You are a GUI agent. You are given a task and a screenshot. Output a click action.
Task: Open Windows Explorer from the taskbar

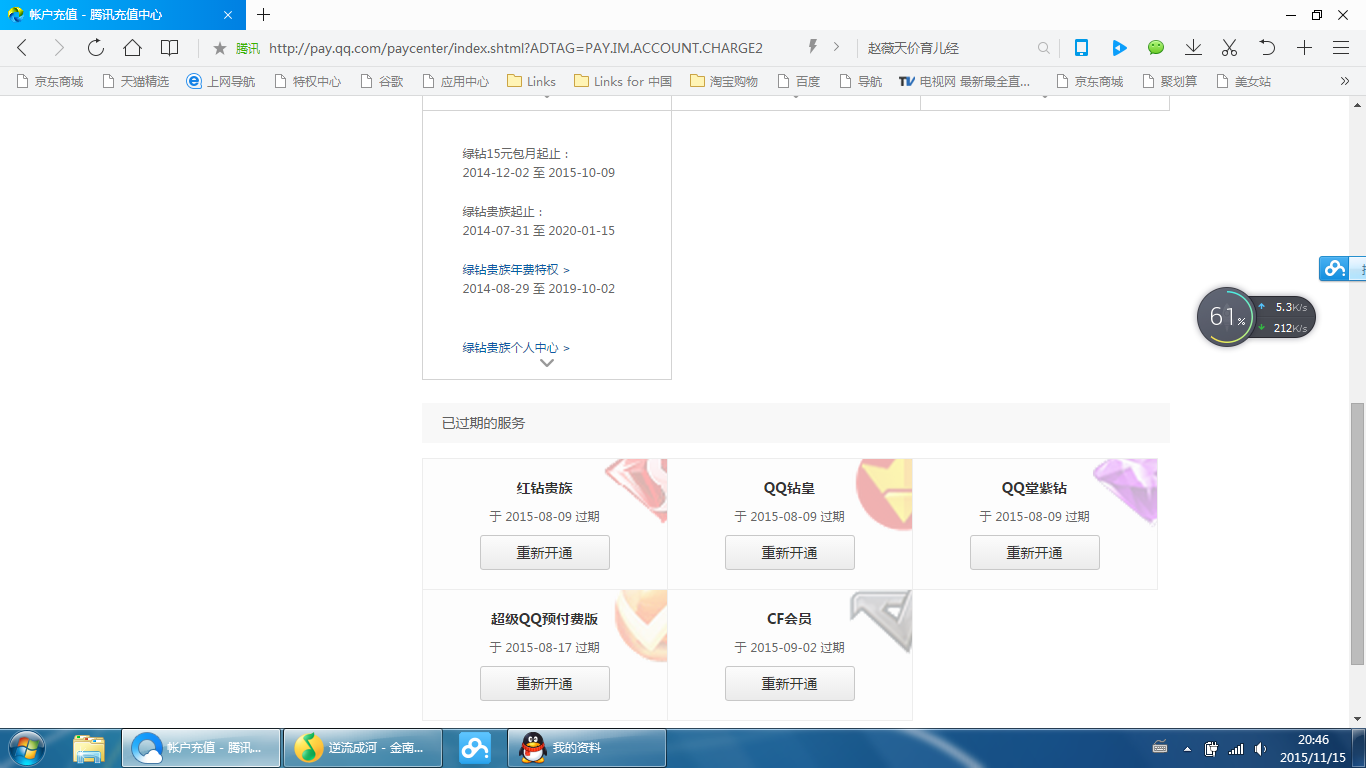pyautogui.click(x=89, y=748)
